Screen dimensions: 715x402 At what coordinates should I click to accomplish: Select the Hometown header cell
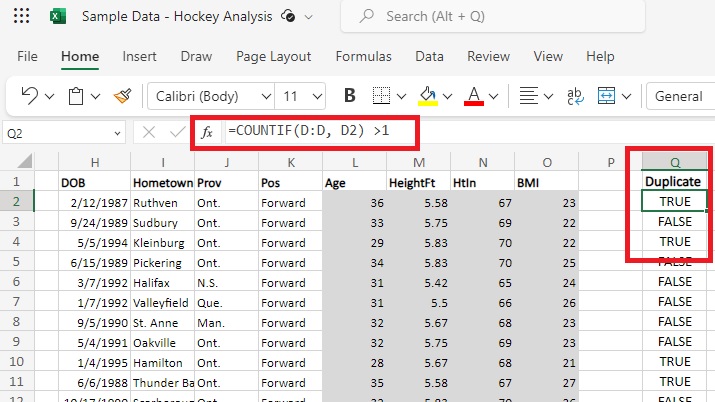click(163, 183)
